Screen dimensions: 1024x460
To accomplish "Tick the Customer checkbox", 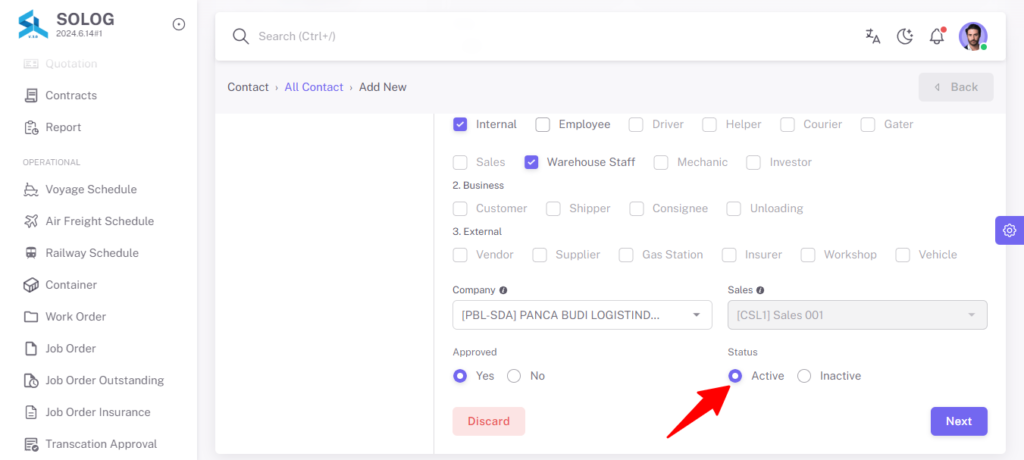I will pos(460,208).
